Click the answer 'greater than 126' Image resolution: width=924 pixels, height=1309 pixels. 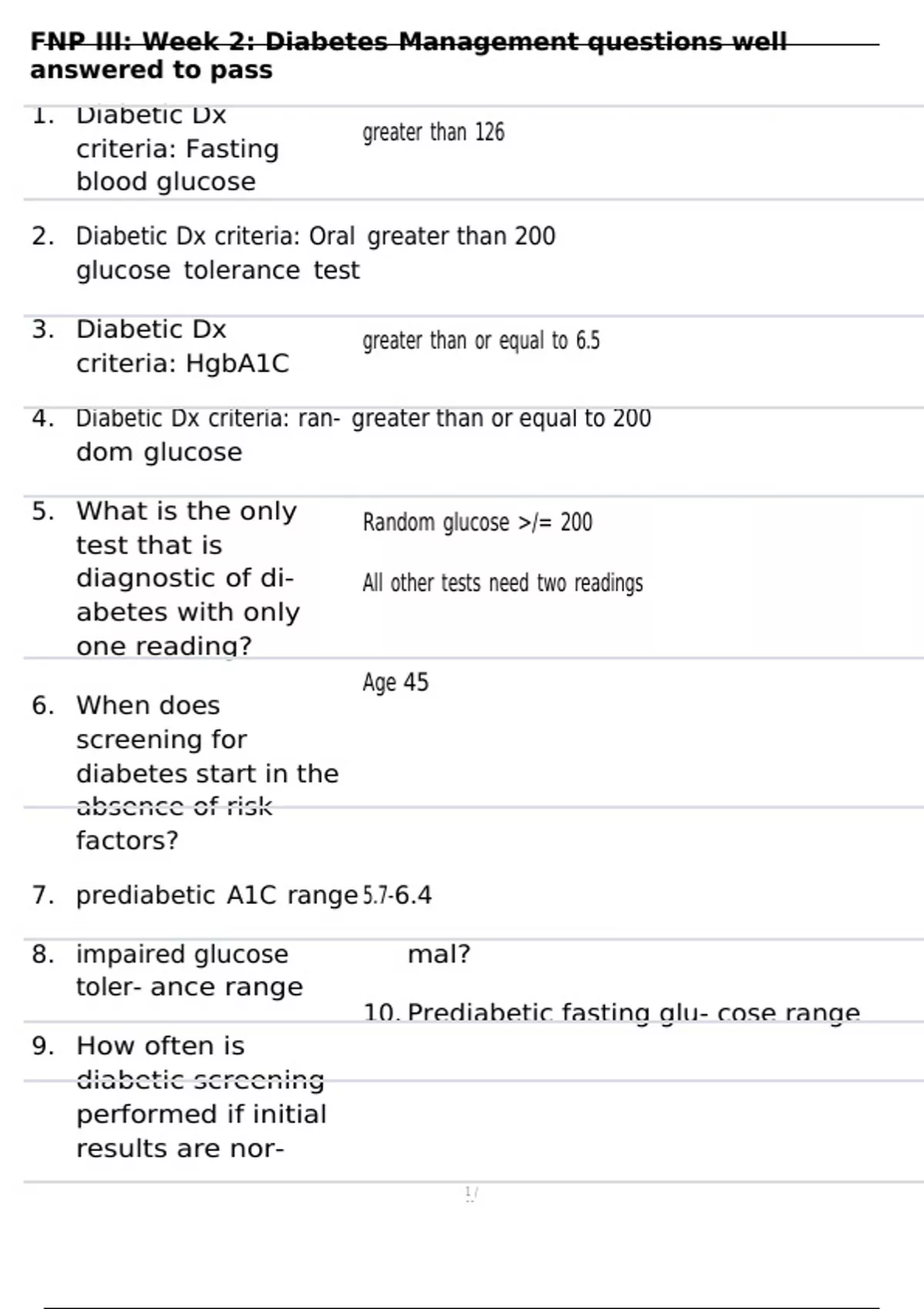434,132
